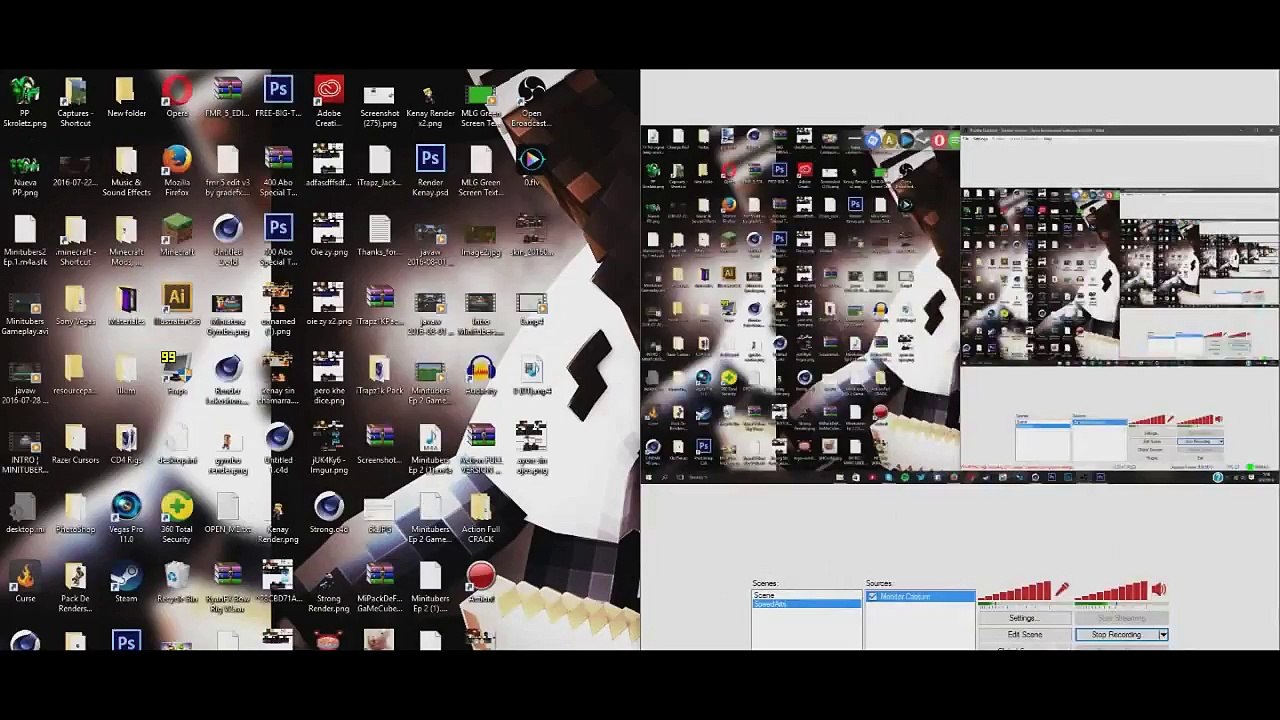1280x720 pixels.
Task: Open OBS Settings... button
Action: click(1024, 618)
